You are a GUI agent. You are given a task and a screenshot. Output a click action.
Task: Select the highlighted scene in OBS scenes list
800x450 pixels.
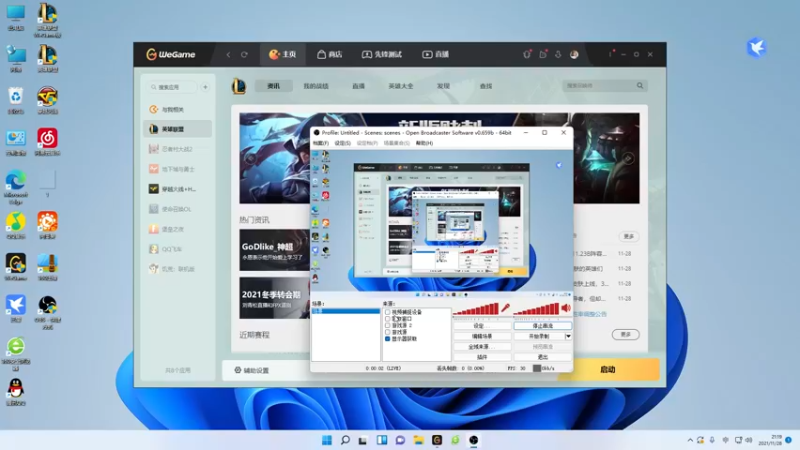(x=346, y=311)
